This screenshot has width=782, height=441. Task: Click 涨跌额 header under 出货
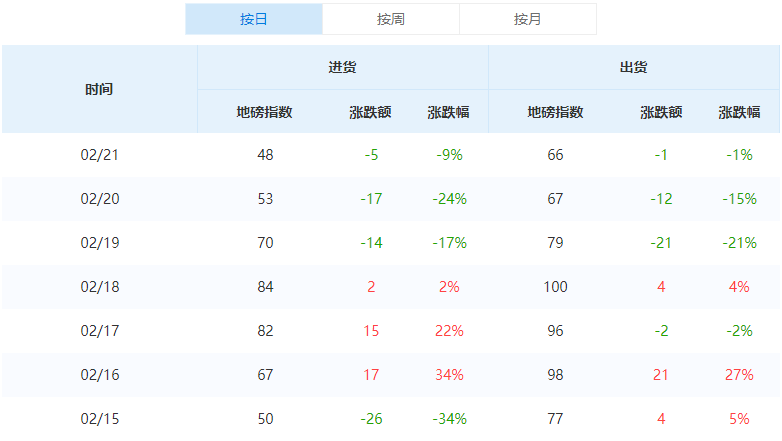point(661,112)
